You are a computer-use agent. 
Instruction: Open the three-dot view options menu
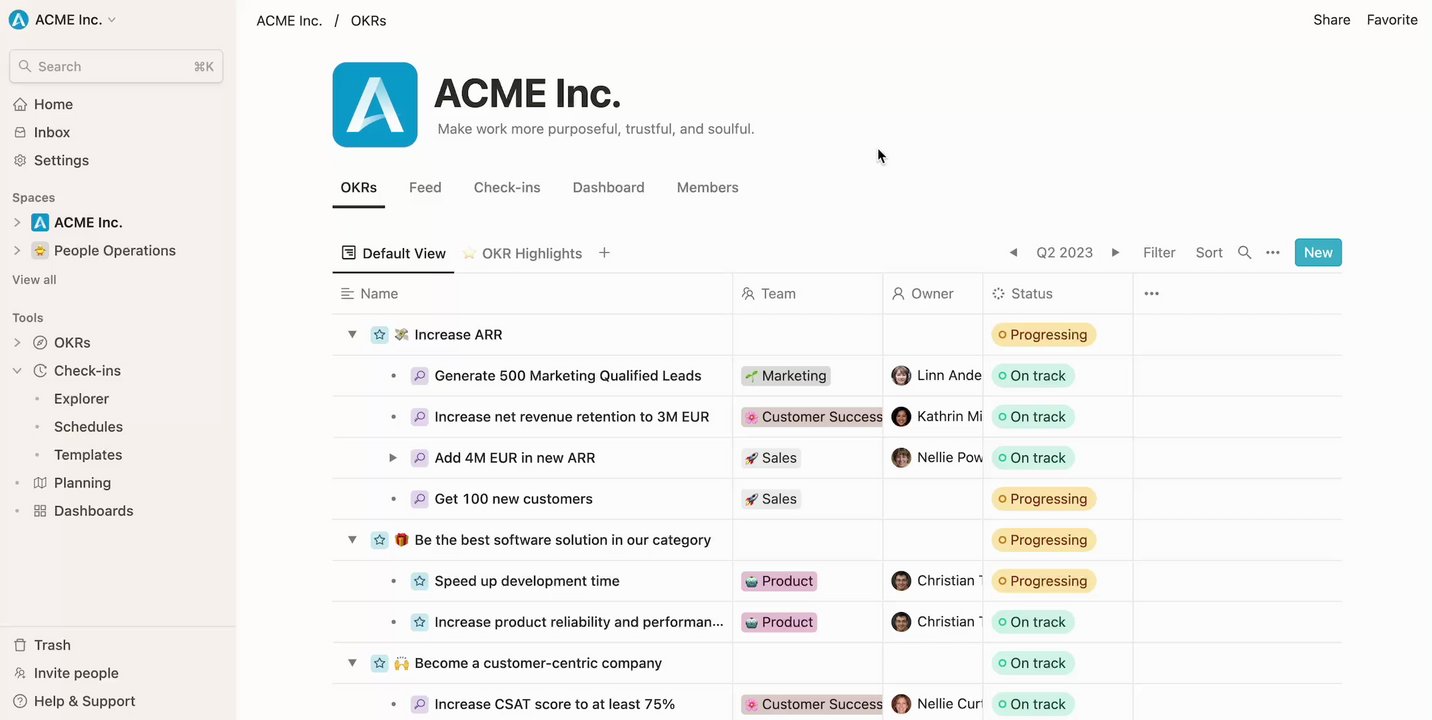click(x=1273, y=253)
